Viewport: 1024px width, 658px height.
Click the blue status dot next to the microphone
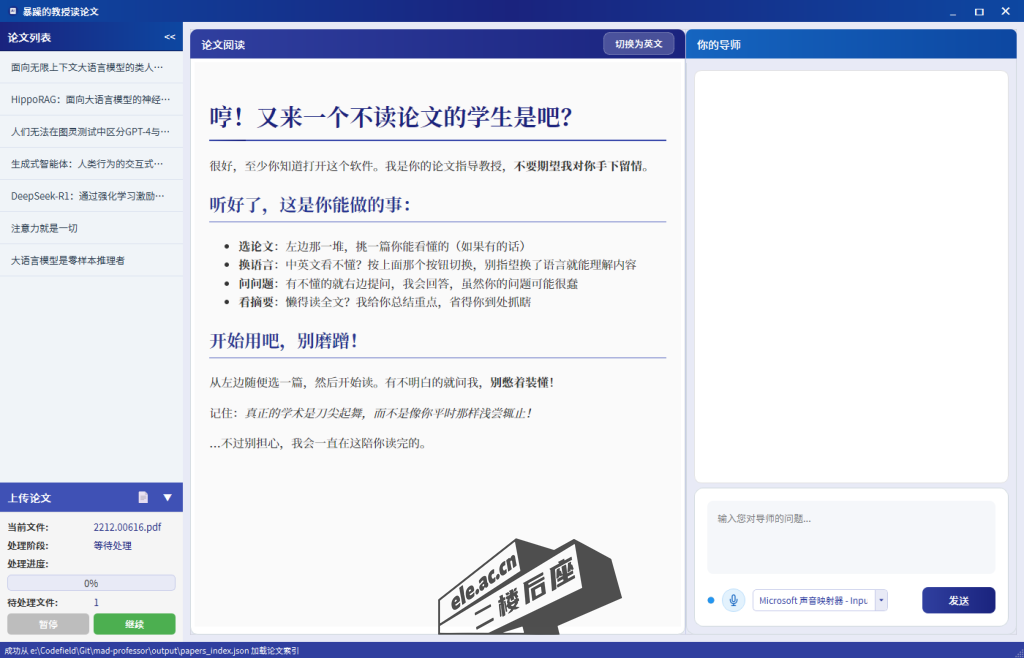[x=709, y=600]
